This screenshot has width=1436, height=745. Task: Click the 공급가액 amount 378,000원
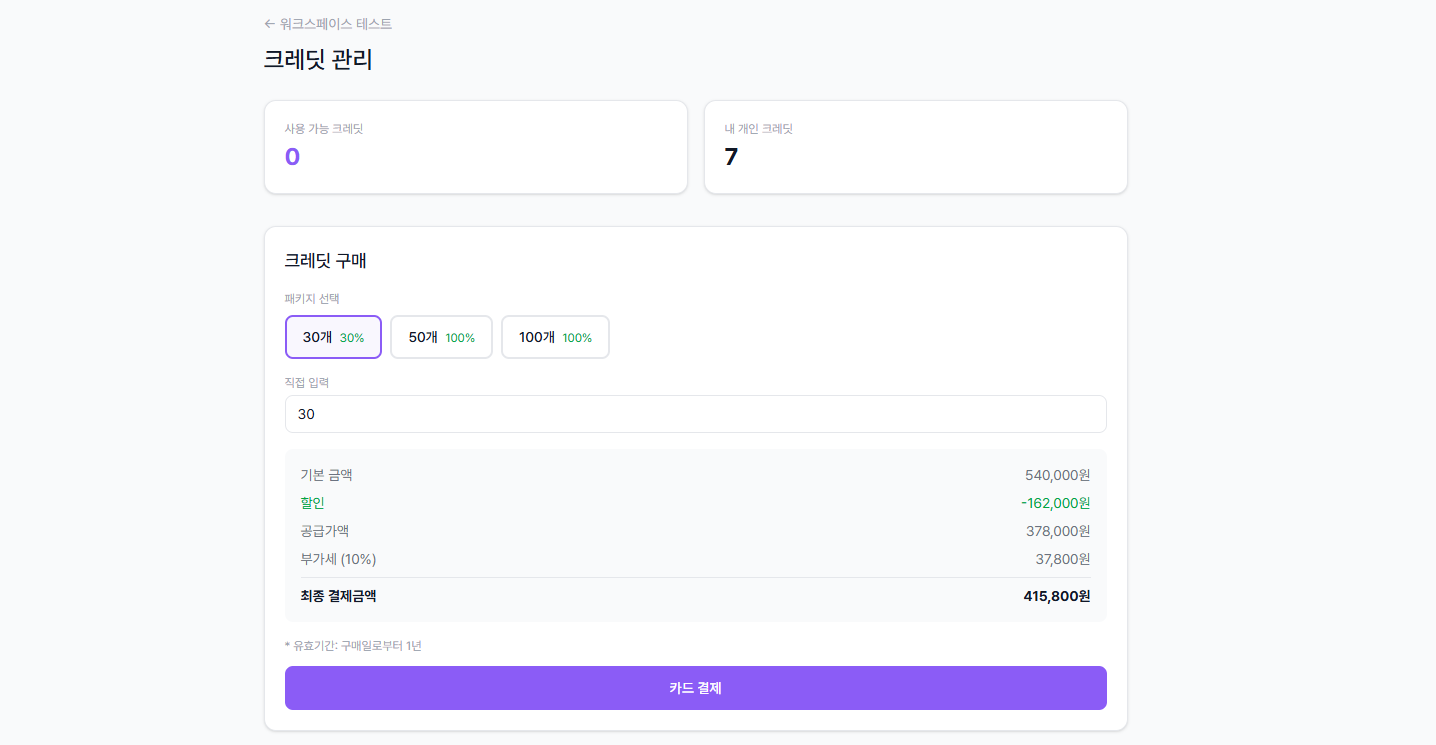tap(1057, 531)
